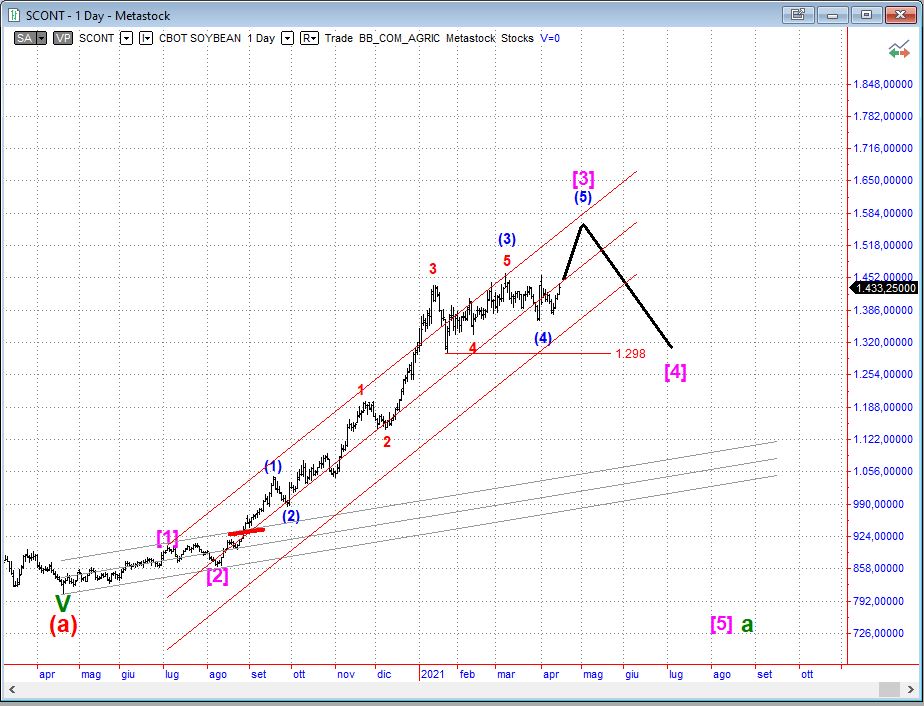
Task: Open the I indicator dropdown
Action: point(146,38)
